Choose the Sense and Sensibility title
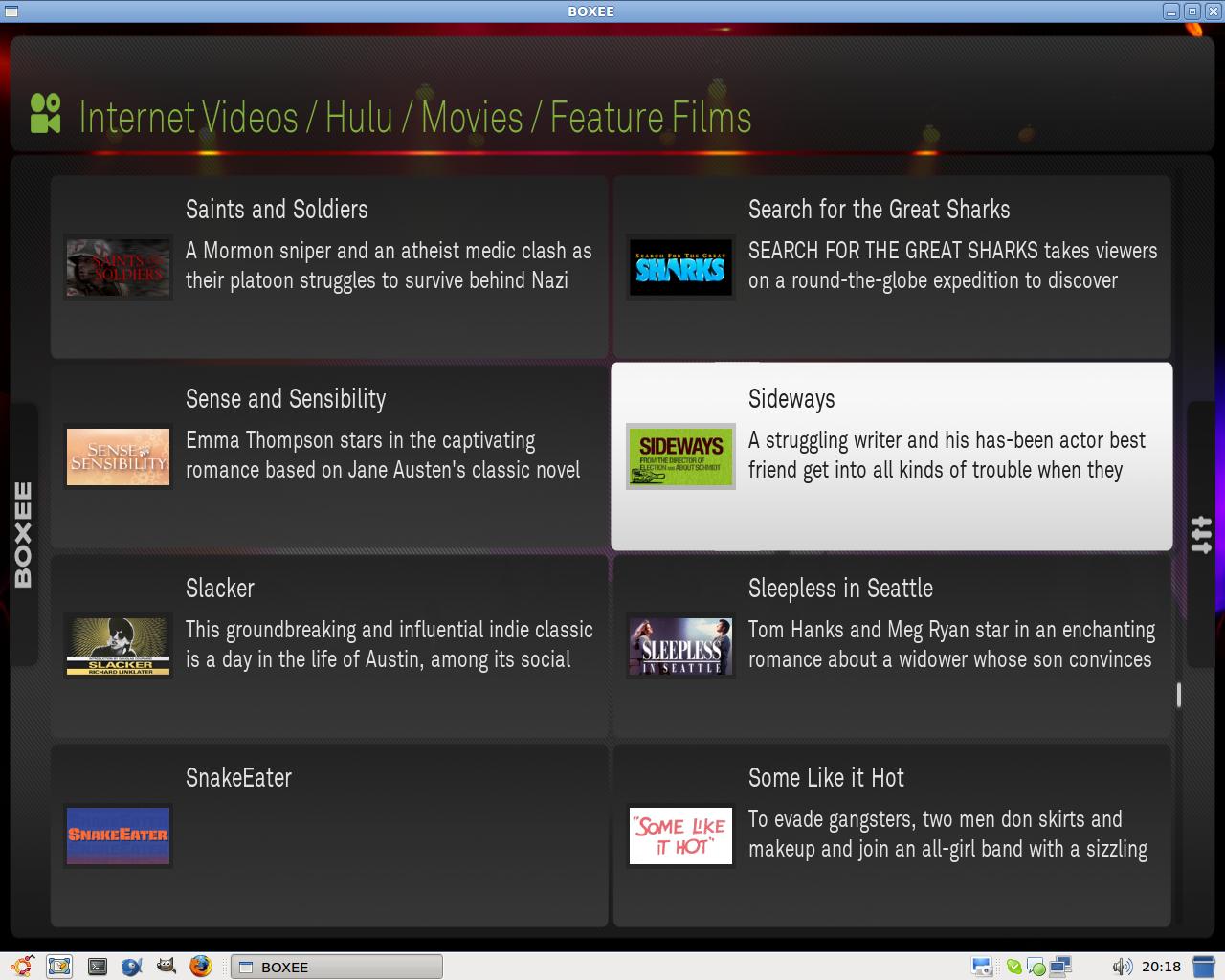This screenshot has width=1225, height=980. [285, 399]
